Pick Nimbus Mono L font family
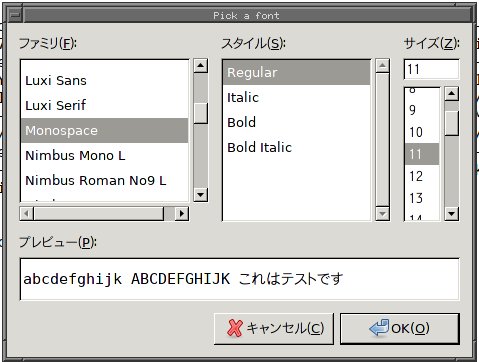 click(x=104, y=155)
